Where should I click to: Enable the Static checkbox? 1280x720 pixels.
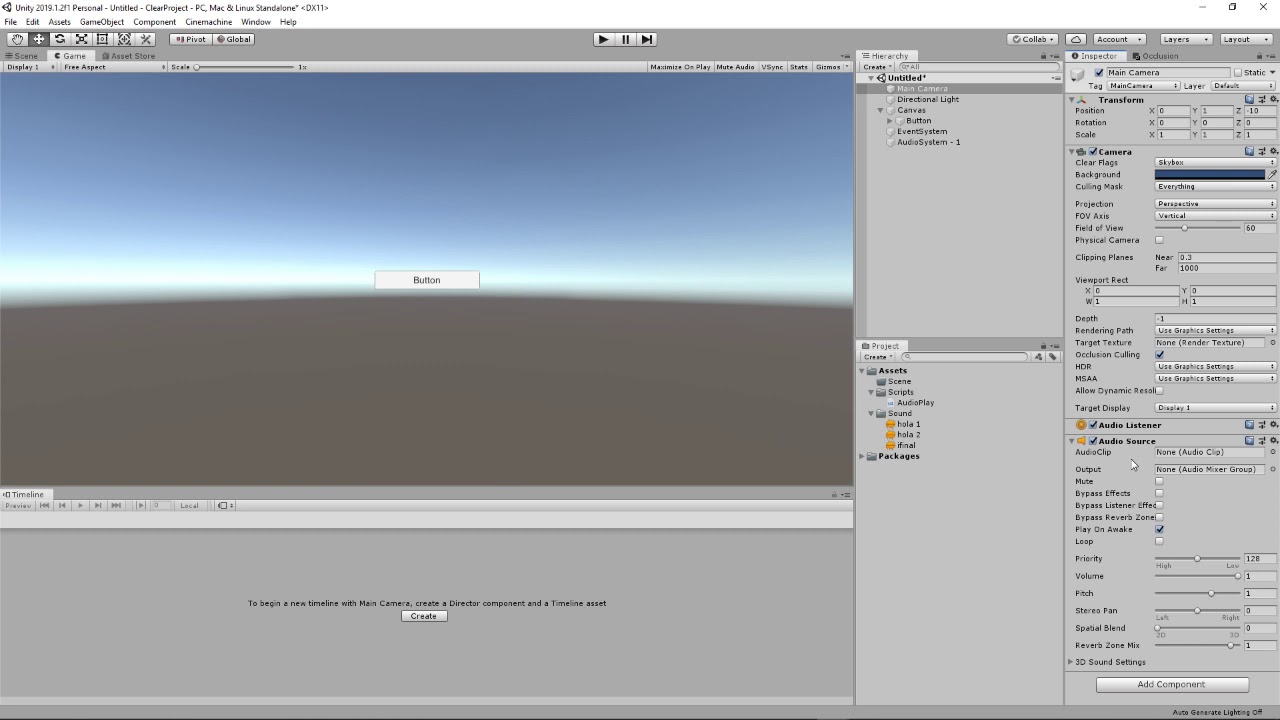1237,73
